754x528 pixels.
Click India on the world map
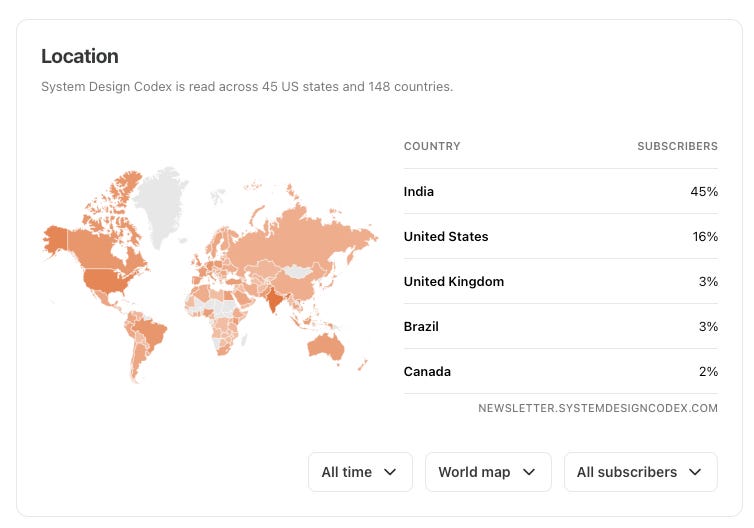(273, 299)
